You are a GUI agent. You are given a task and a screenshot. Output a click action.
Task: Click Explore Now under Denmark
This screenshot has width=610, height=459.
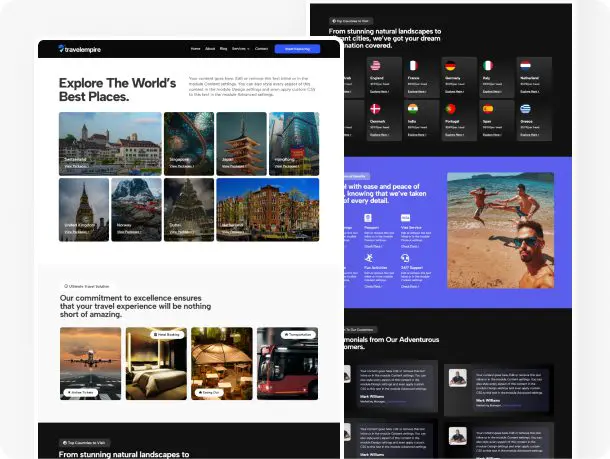pos(376,134)
